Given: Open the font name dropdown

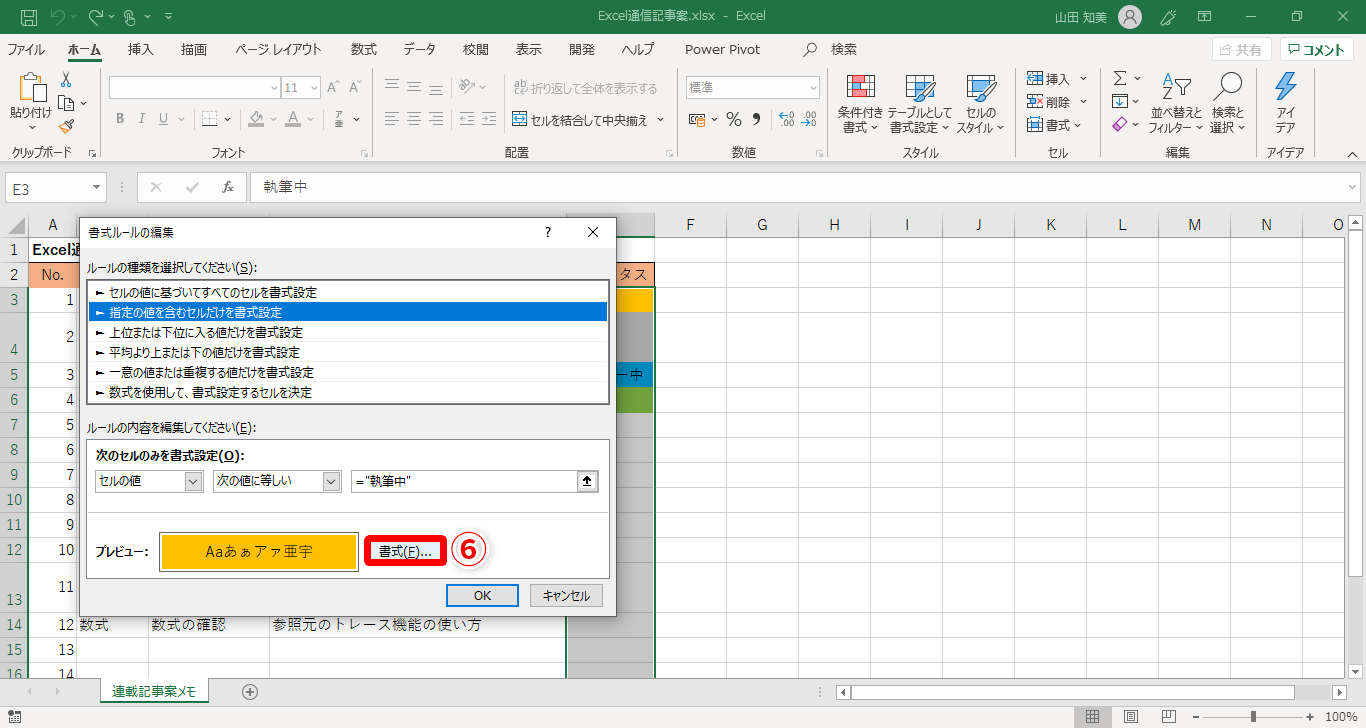Looking at the screenshot, I should [x=275, y=88].
